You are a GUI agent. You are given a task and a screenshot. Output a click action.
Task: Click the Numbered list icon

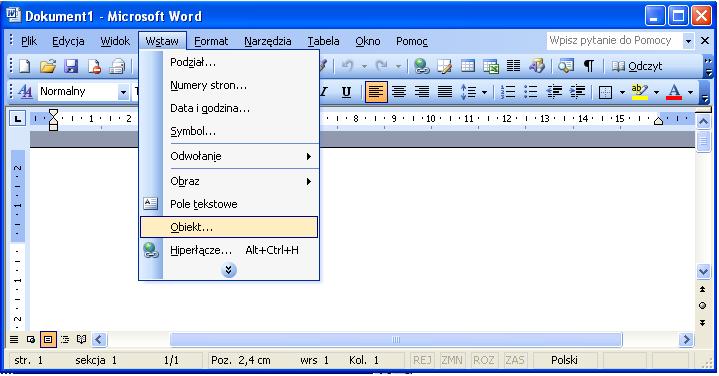(508, 92)
